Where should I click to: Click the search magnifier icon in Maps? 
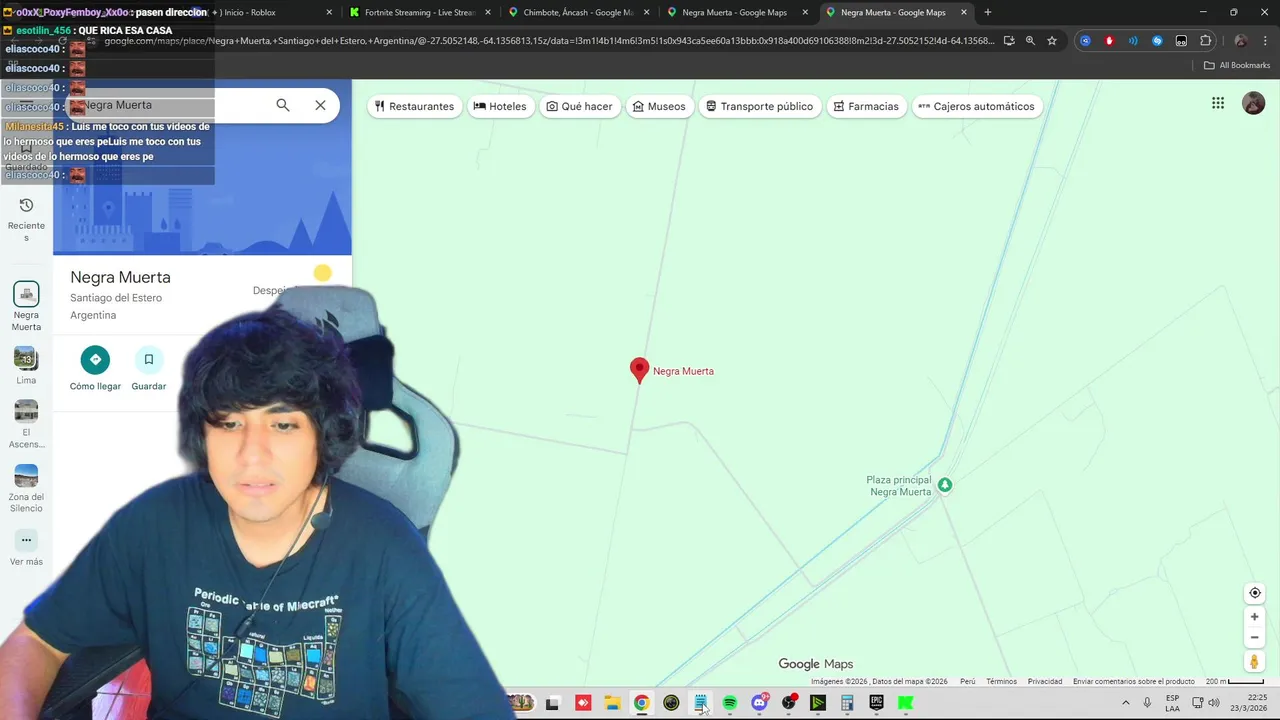pos(283,105)
